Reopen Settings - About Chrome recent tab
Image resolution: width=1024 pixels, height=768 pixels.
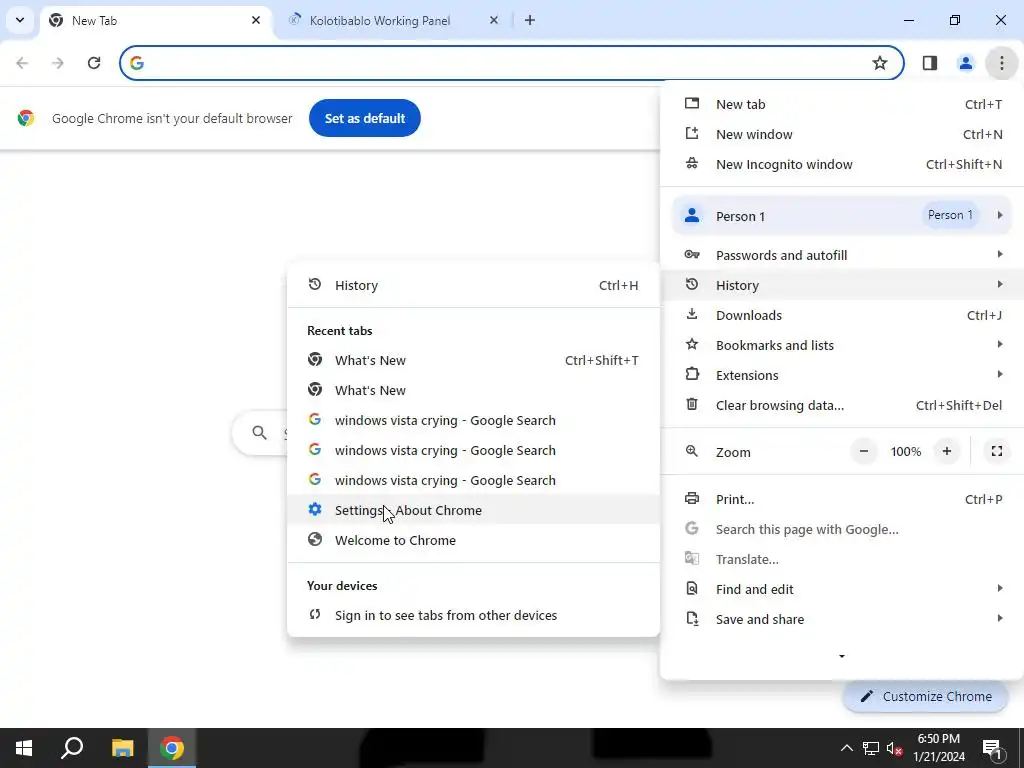473,511
